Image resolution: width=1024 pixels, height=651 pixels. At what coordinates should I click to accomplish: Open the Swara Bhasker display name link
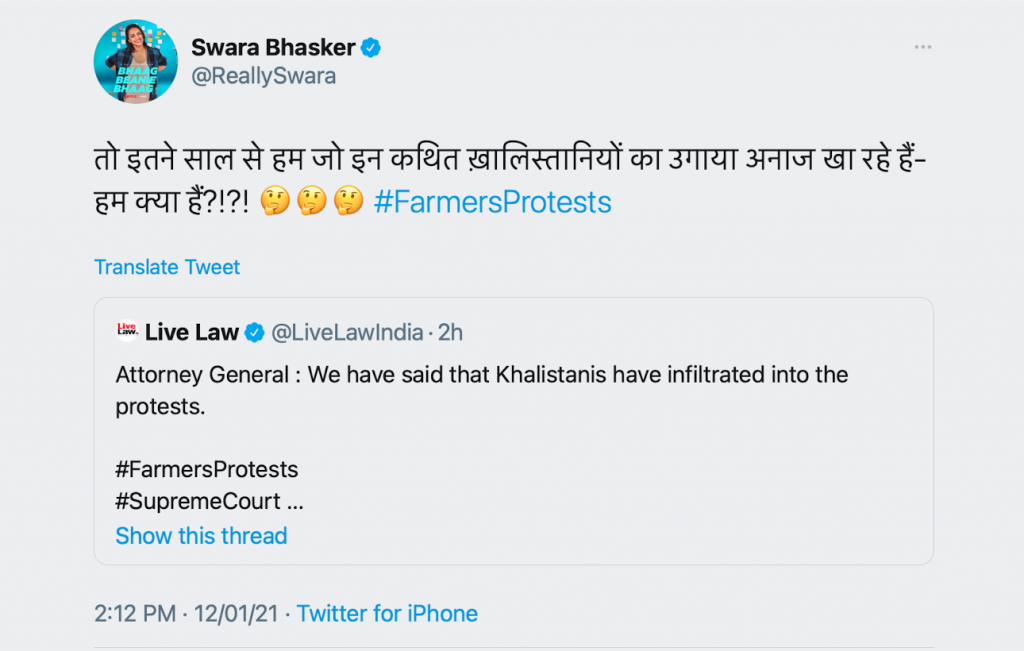(x=272, y=47)
